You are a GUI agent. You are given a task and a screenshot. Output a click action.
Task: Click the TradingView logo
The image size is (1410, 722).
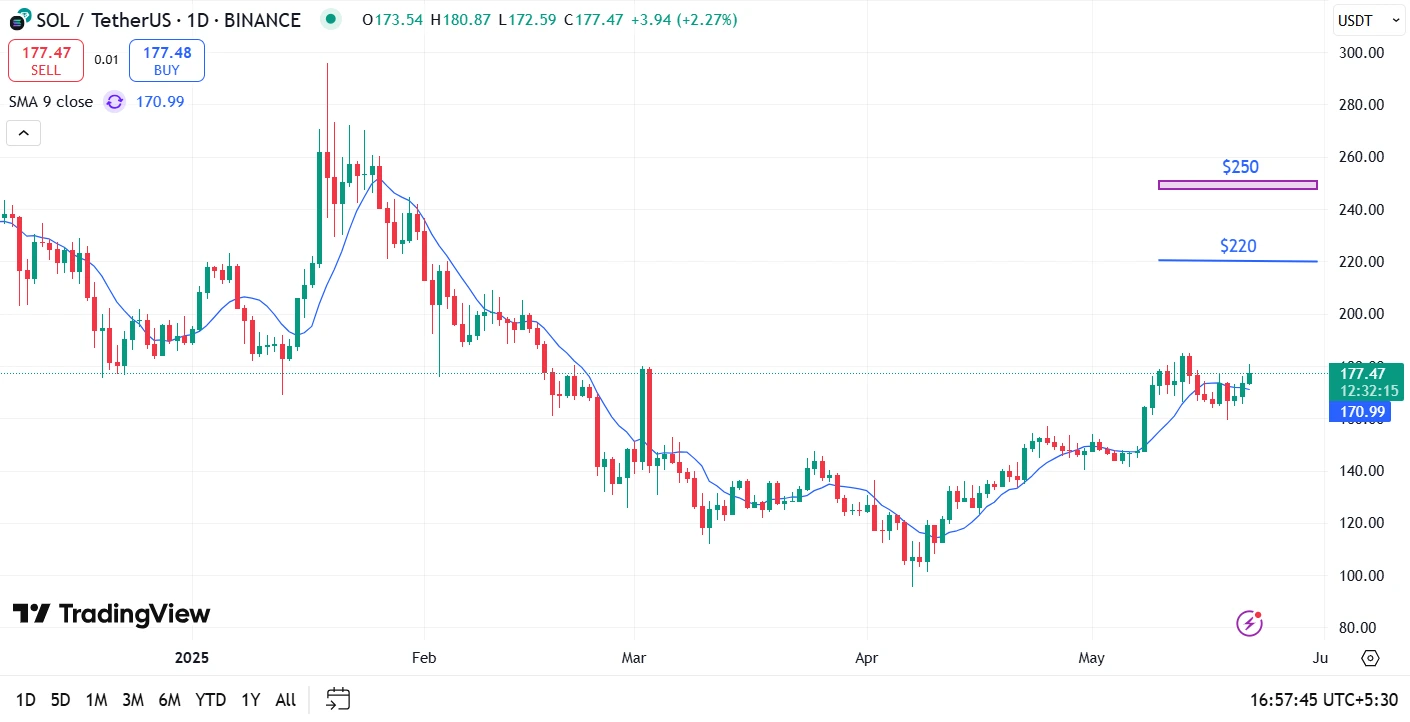111,613
